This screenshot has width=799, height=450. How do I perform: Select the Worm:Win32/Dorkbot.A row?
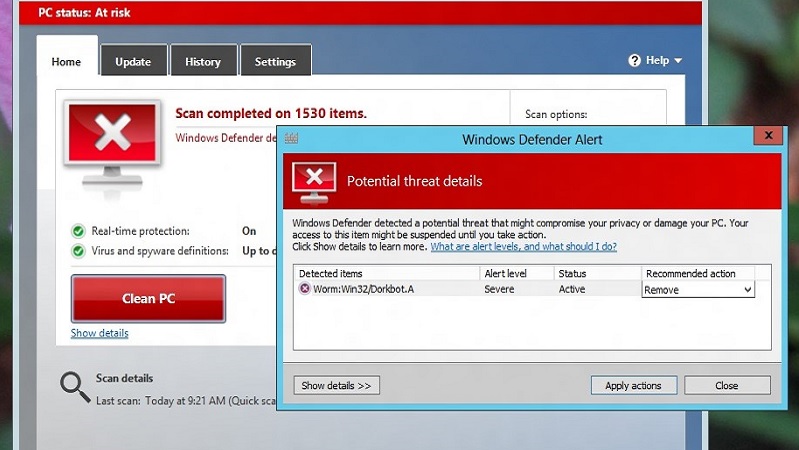(524, 289)
